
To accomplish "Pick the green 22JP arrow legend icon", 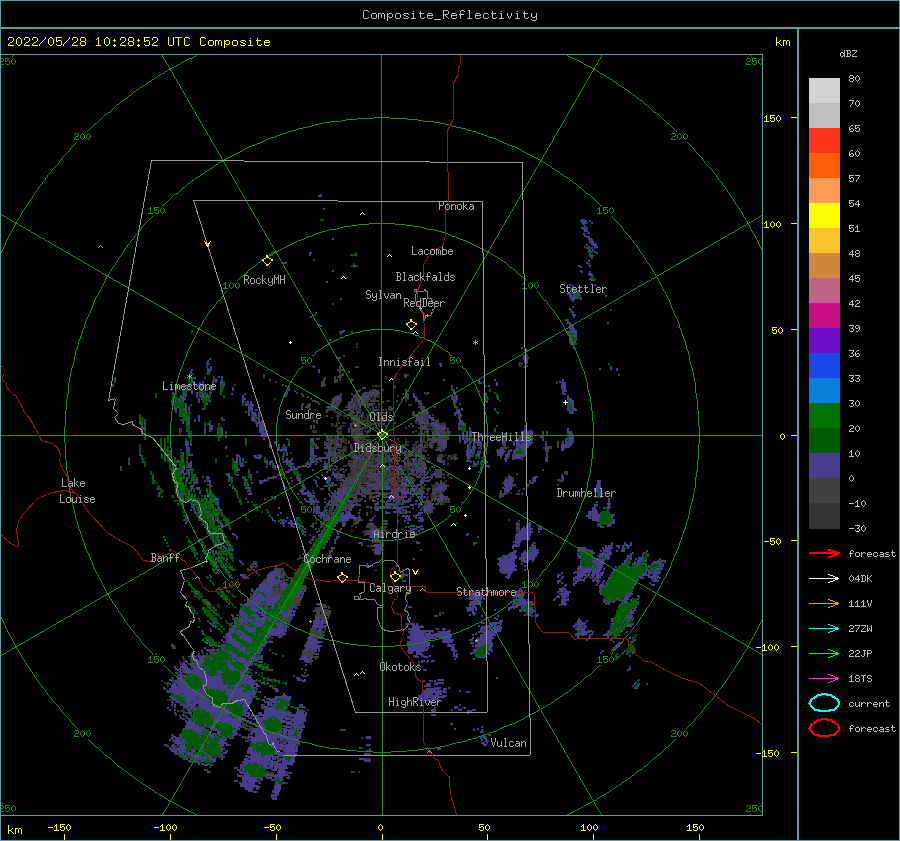I will click(824, 653).
